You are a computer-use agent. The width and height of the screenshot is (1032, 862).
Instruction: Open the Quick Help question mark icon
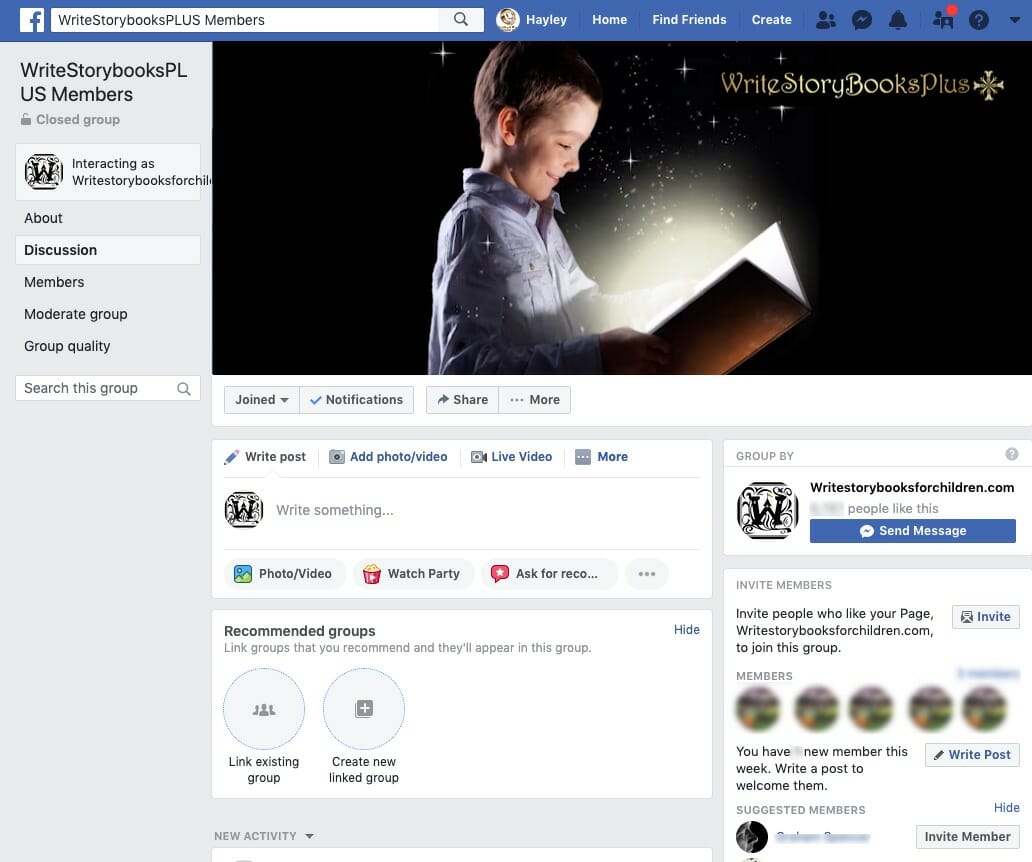click(979, 20)
